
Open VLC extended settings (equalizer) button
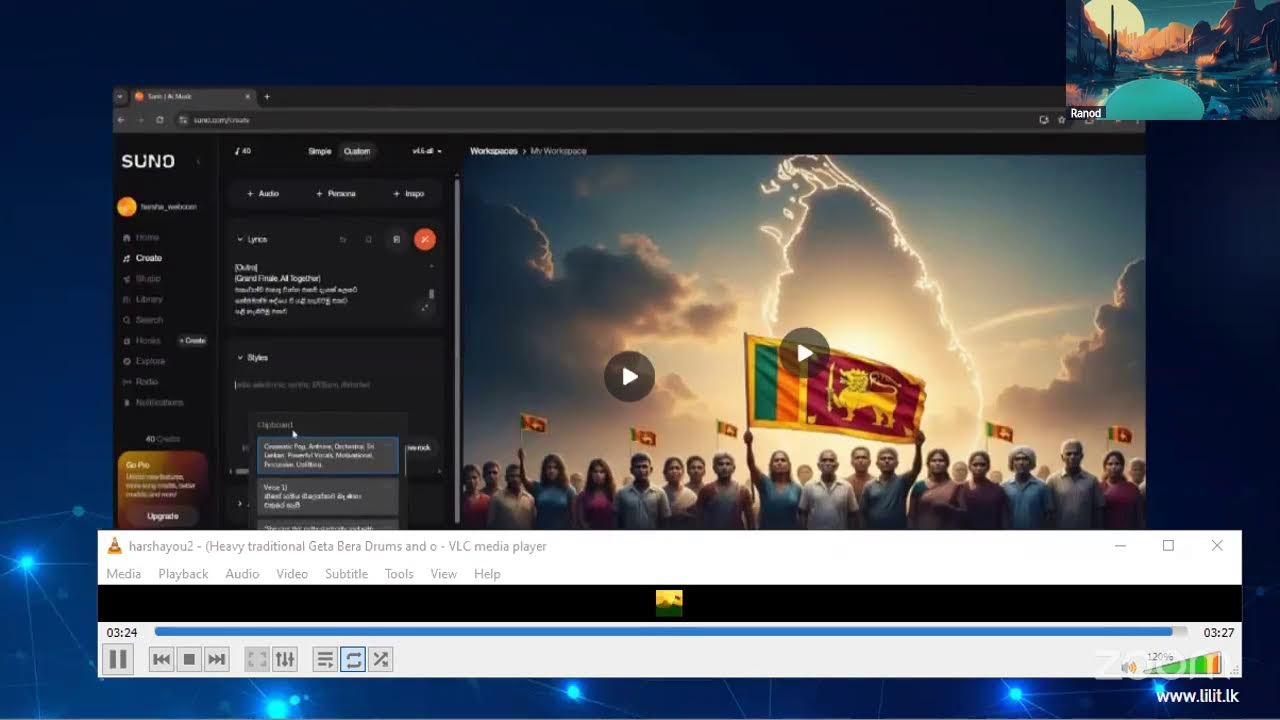[x=285, y=659]
